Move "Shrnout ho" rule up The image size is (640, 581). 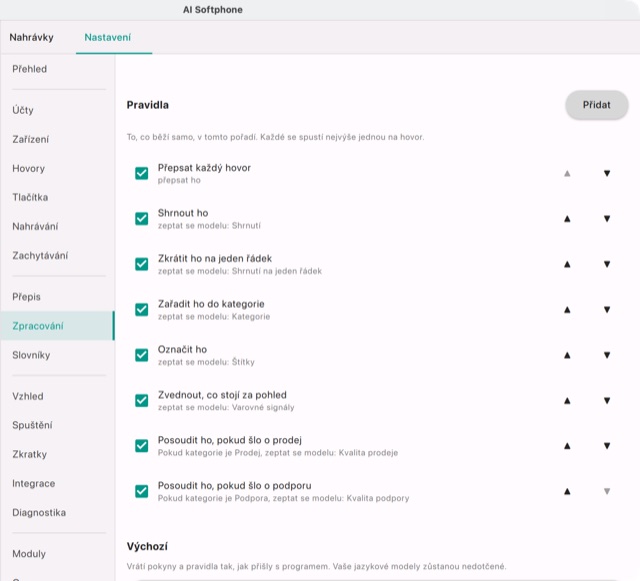567,219
